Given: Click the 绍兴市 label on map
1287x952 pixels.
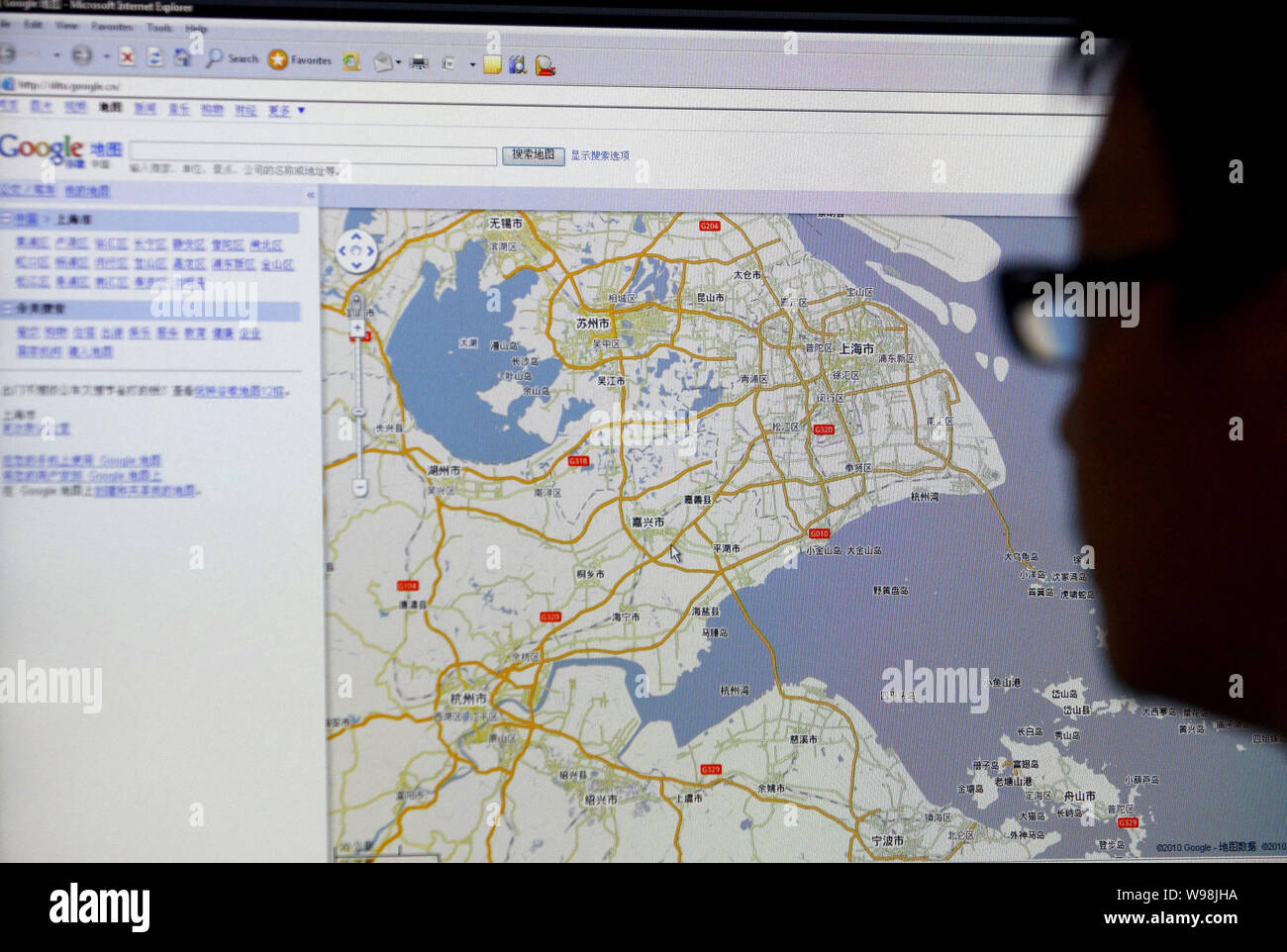Looking at the screenshot, I should (x=601, y=800).
